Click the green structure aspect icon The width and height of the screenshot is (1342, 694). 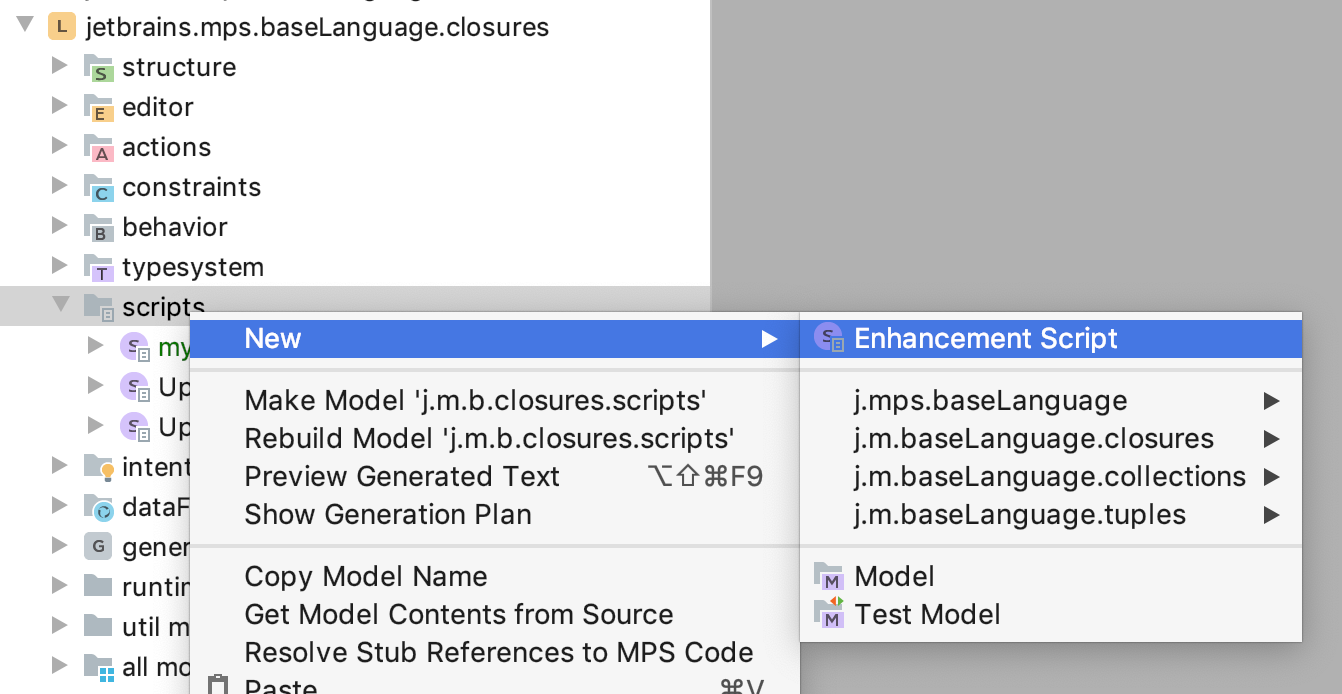tap(101, 67)
